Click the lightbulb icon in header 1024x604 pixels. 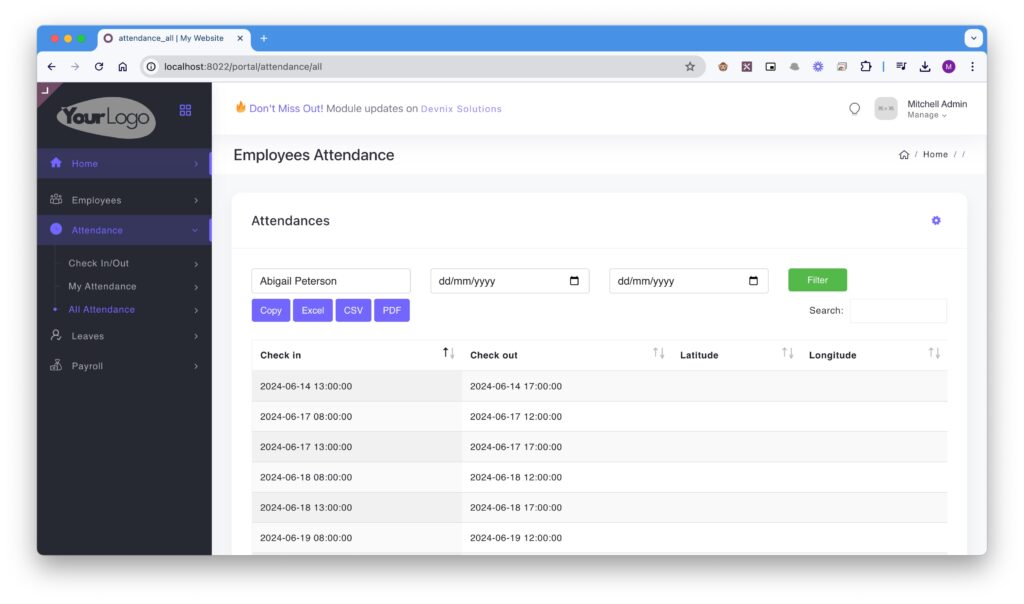coord(854,109)
